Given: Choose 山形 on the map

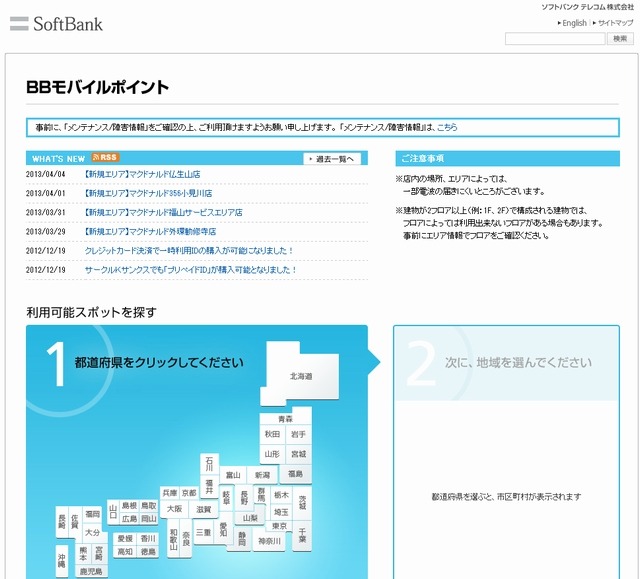Looking at the screenshot, I should tap(272, 454).
